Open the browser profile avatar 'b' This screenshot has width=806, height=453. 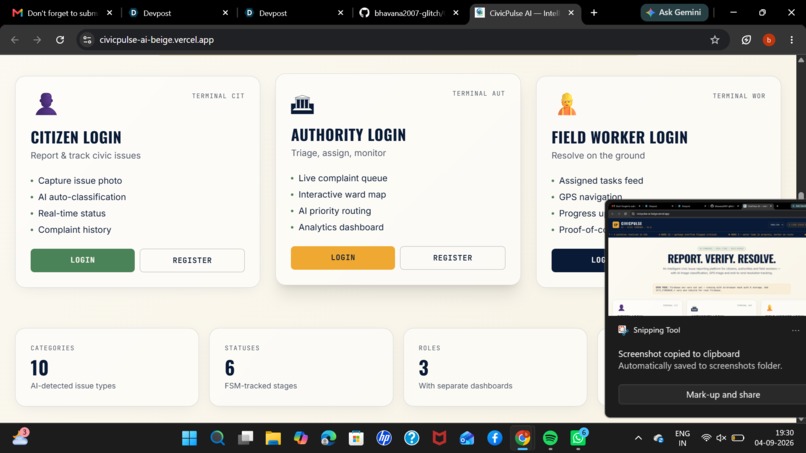click(x=769, y=40)
